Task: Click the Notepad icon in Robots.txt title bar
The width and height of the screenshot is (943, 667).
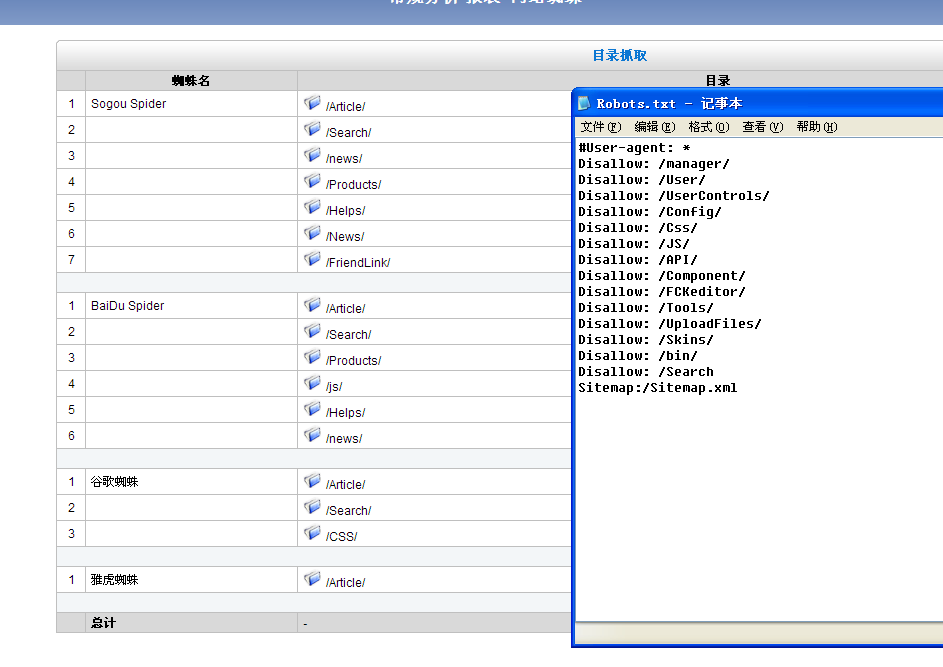Action: (585, 103)
